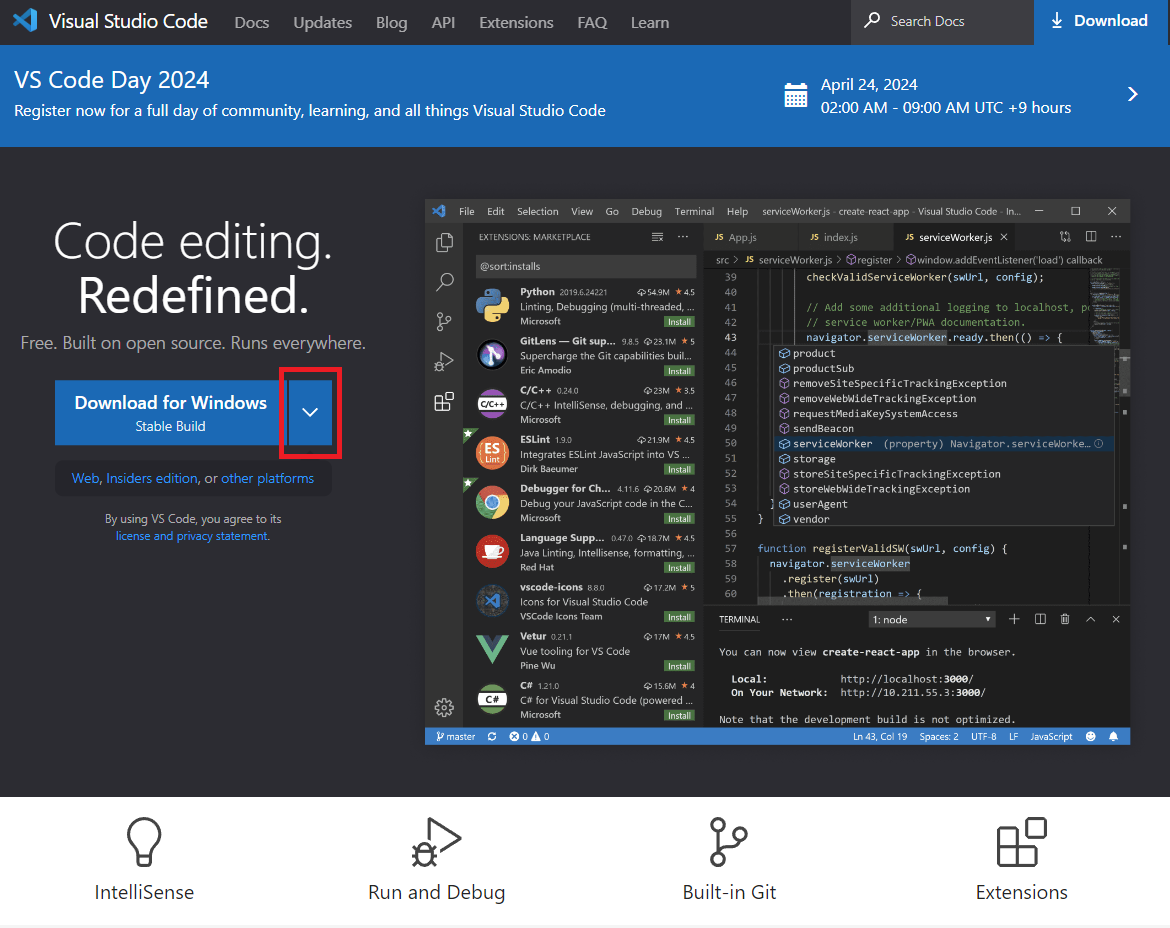
Task: Open the Extensions Marketplace more actions ellipsis
Action: coord(683,236)
